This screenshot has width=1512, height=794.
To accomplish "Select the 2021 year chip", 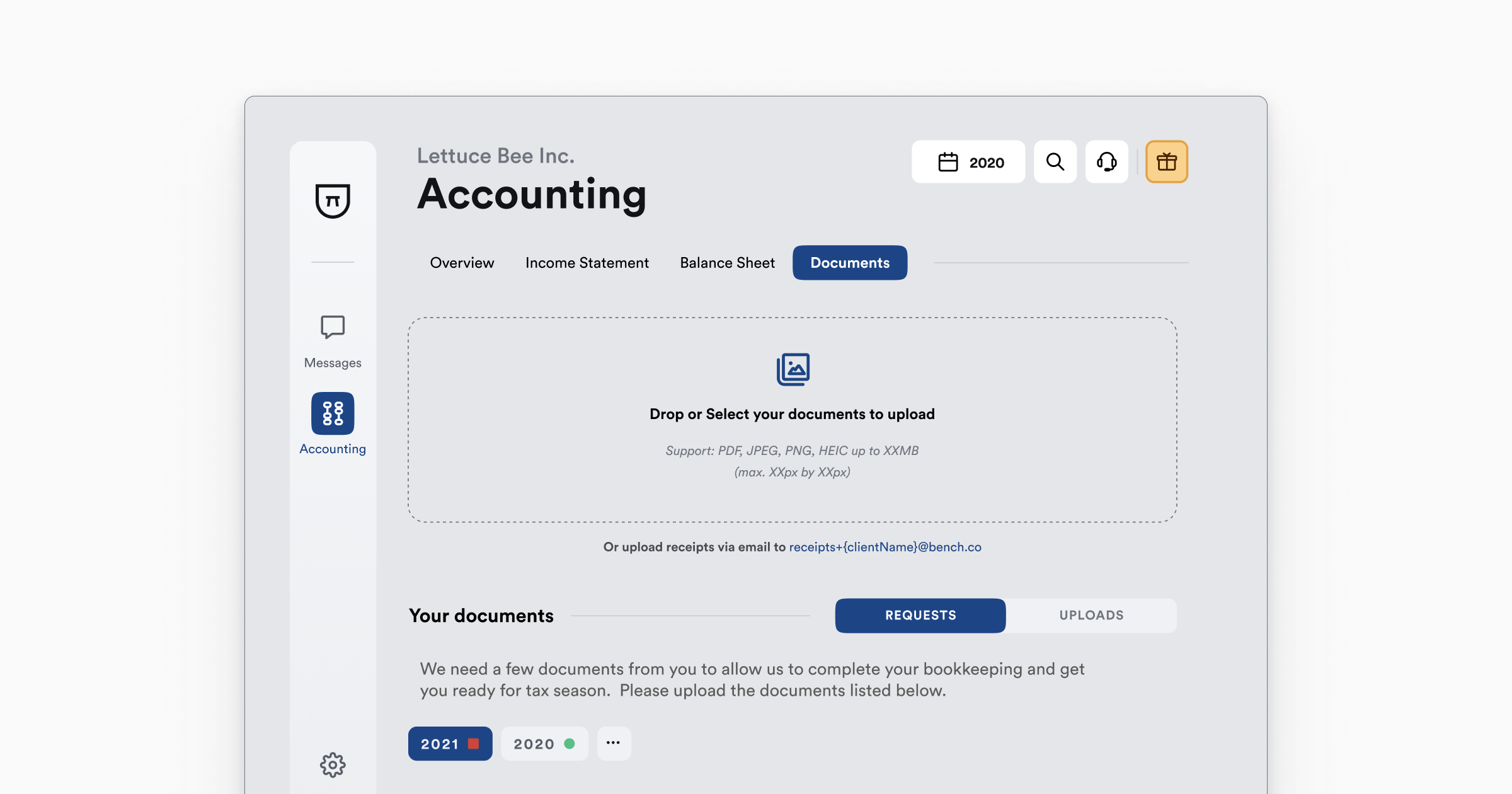I will (450, 744).
